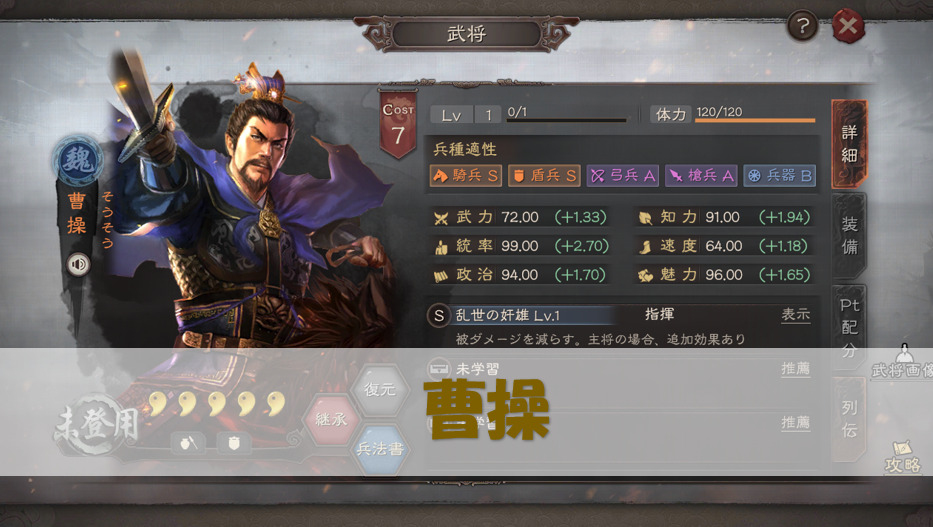This screenshot has width=933, height=527.
Task: Tap the 魏 faction emblem
Action: (77, 159)
